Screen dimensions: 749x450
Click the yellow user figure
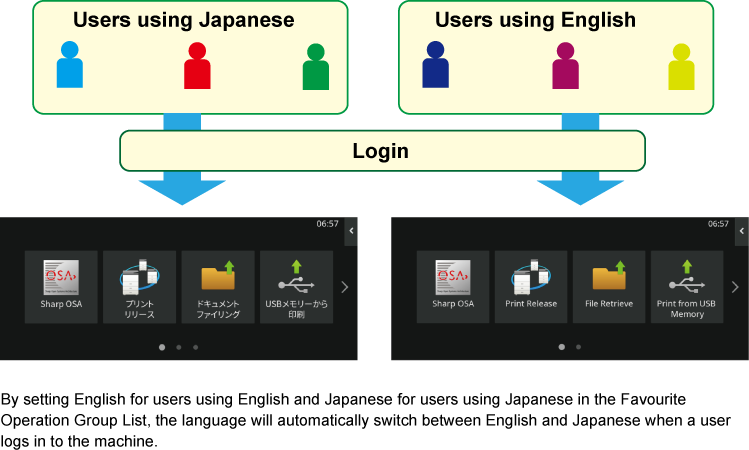[x=681, y=67]
